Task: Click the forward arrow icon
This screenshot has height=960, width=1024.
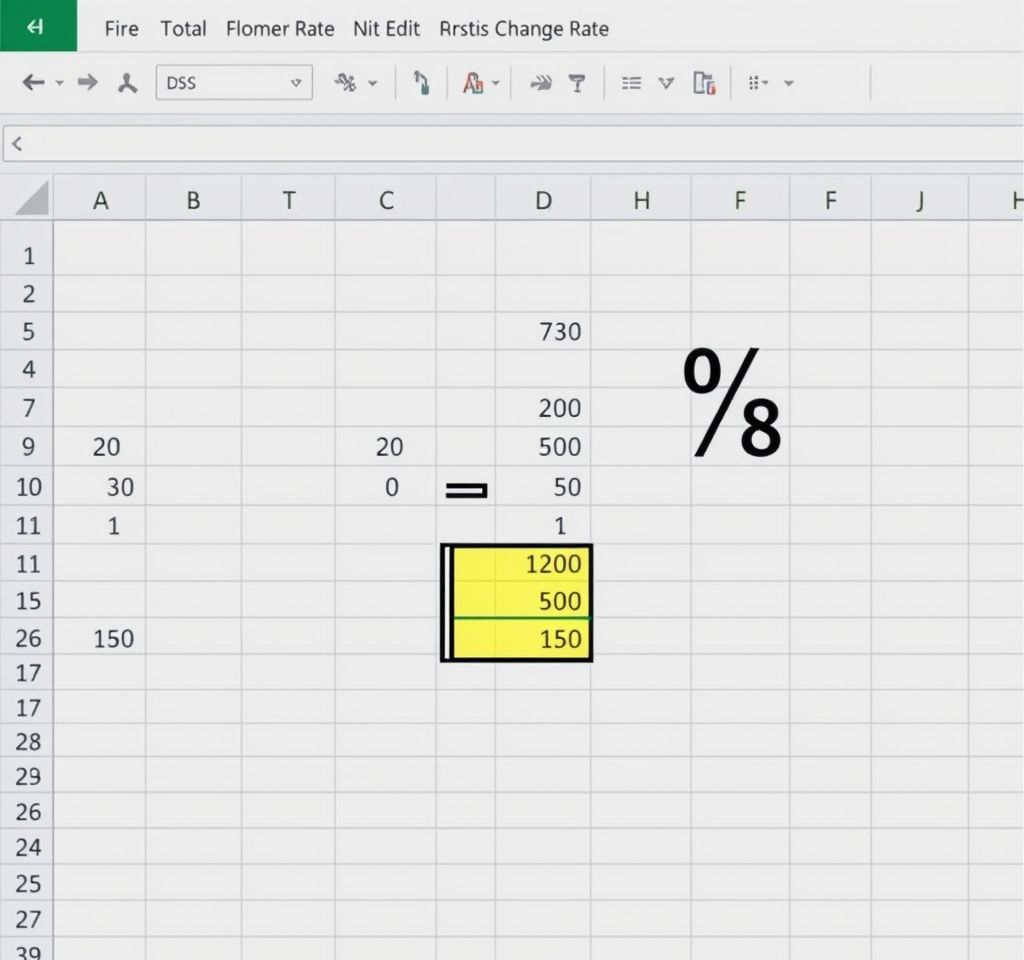Action: click(x=88, y=83)
